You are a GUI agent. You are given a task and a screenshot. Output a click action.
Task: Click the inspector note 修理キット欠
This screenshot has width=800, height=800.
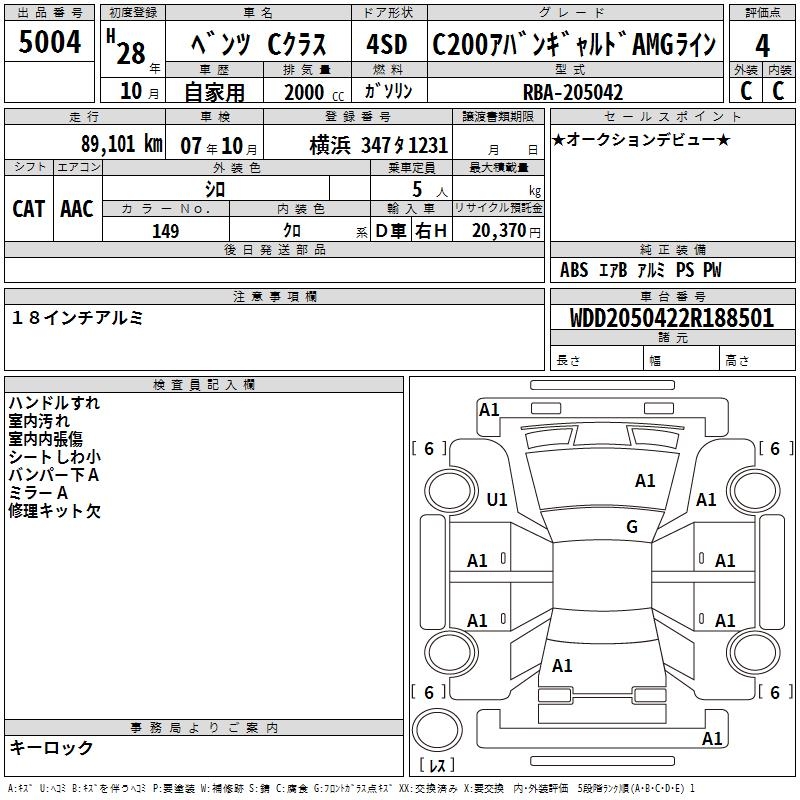(x=55, y=511)
